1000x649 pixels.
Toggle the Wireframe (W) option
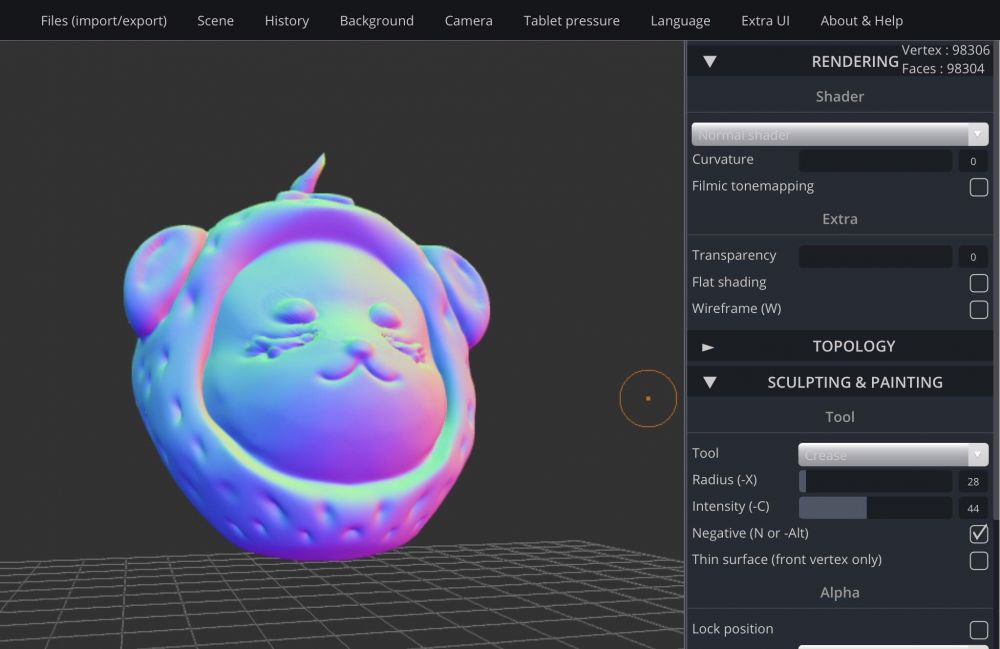coord(978,309)
